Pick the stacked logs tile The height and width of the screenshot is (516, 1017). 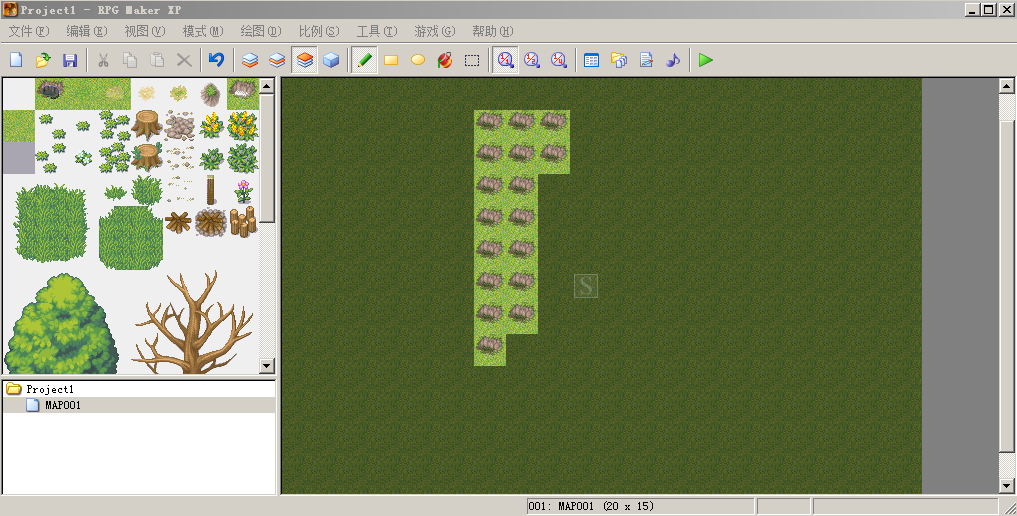click(243, 222)
